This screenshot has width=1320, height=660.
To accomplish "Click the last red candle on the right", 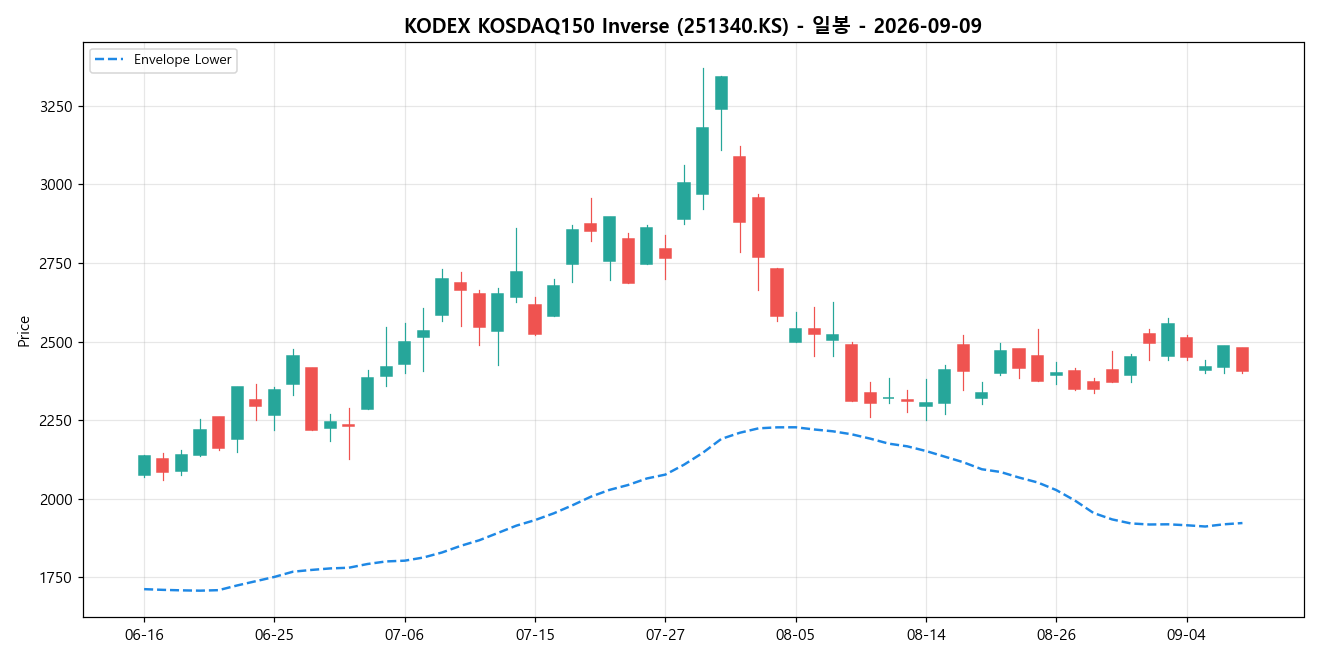I will coord(1242,360).
